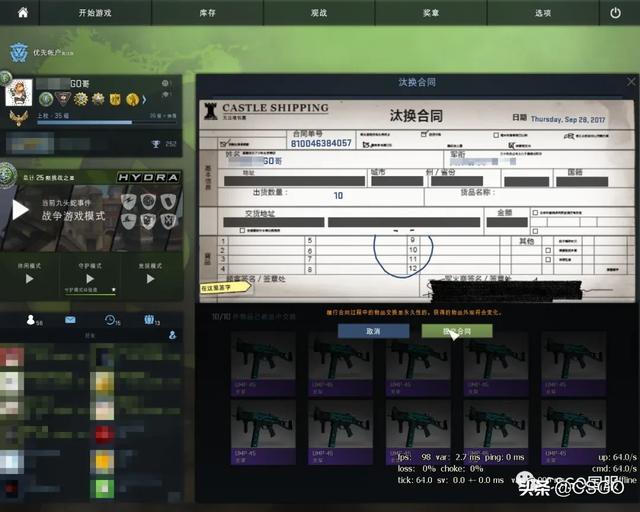Select the green coin medal in profile

[46, 99]
